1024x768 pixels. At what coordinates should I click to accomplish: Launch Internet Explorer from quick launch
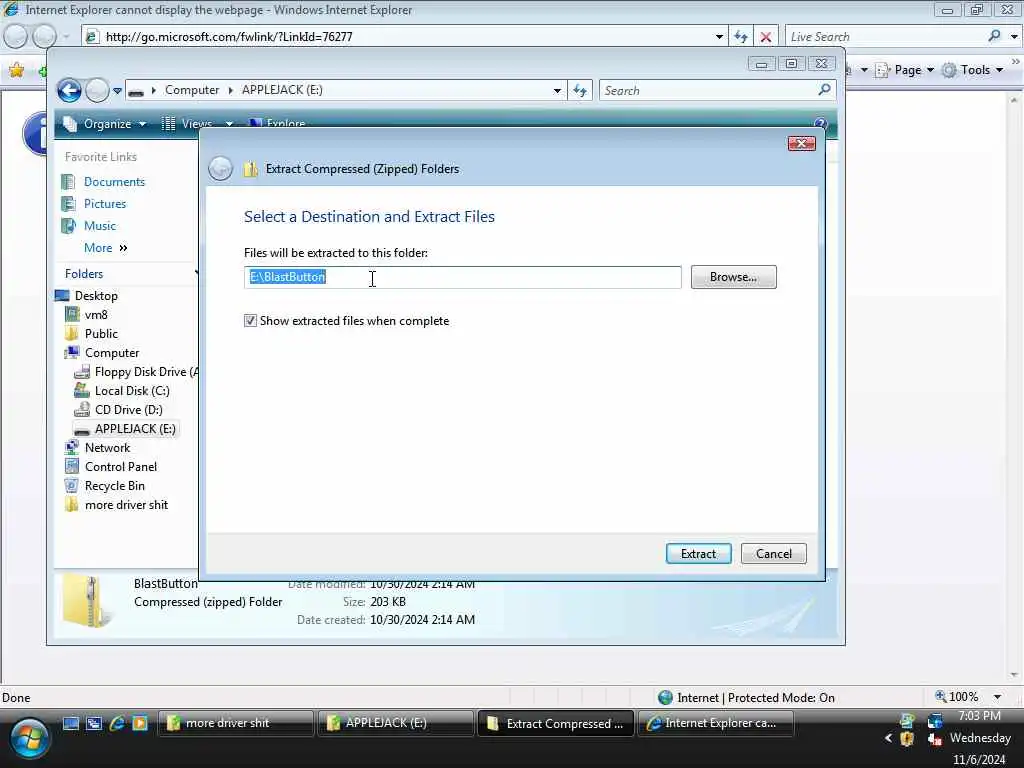(117, 723)
